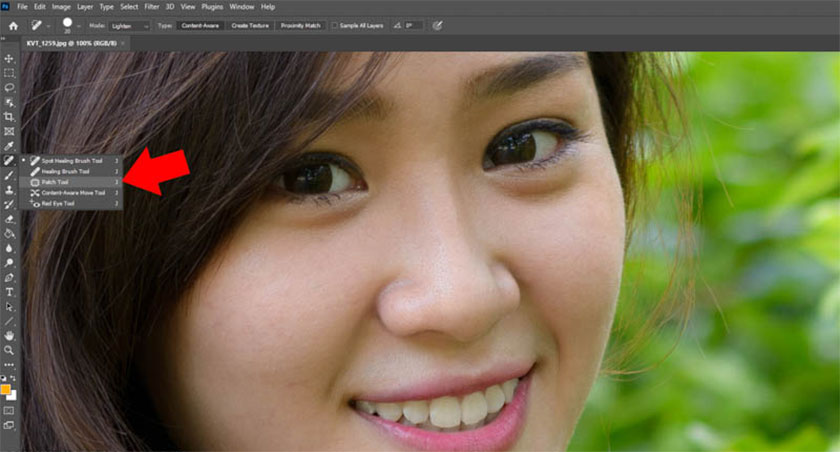The height and width of the screenshot is (452, 840).
Task: Choose Patch Tool in flyout
Action: point(71,182)
